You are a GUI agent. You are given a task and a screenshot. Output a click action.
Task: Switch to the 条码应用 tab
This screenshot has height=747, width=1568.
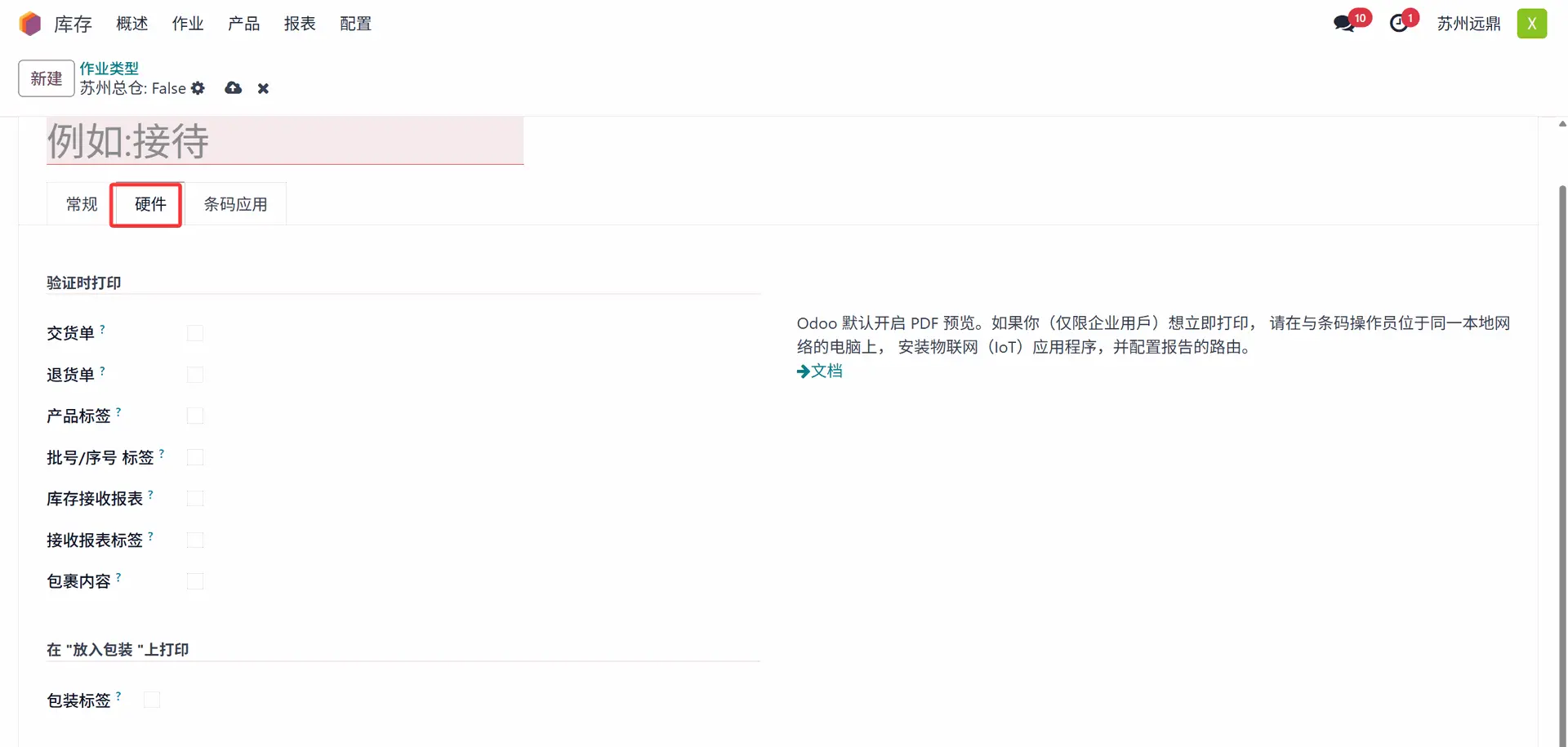tap(235, 204)
